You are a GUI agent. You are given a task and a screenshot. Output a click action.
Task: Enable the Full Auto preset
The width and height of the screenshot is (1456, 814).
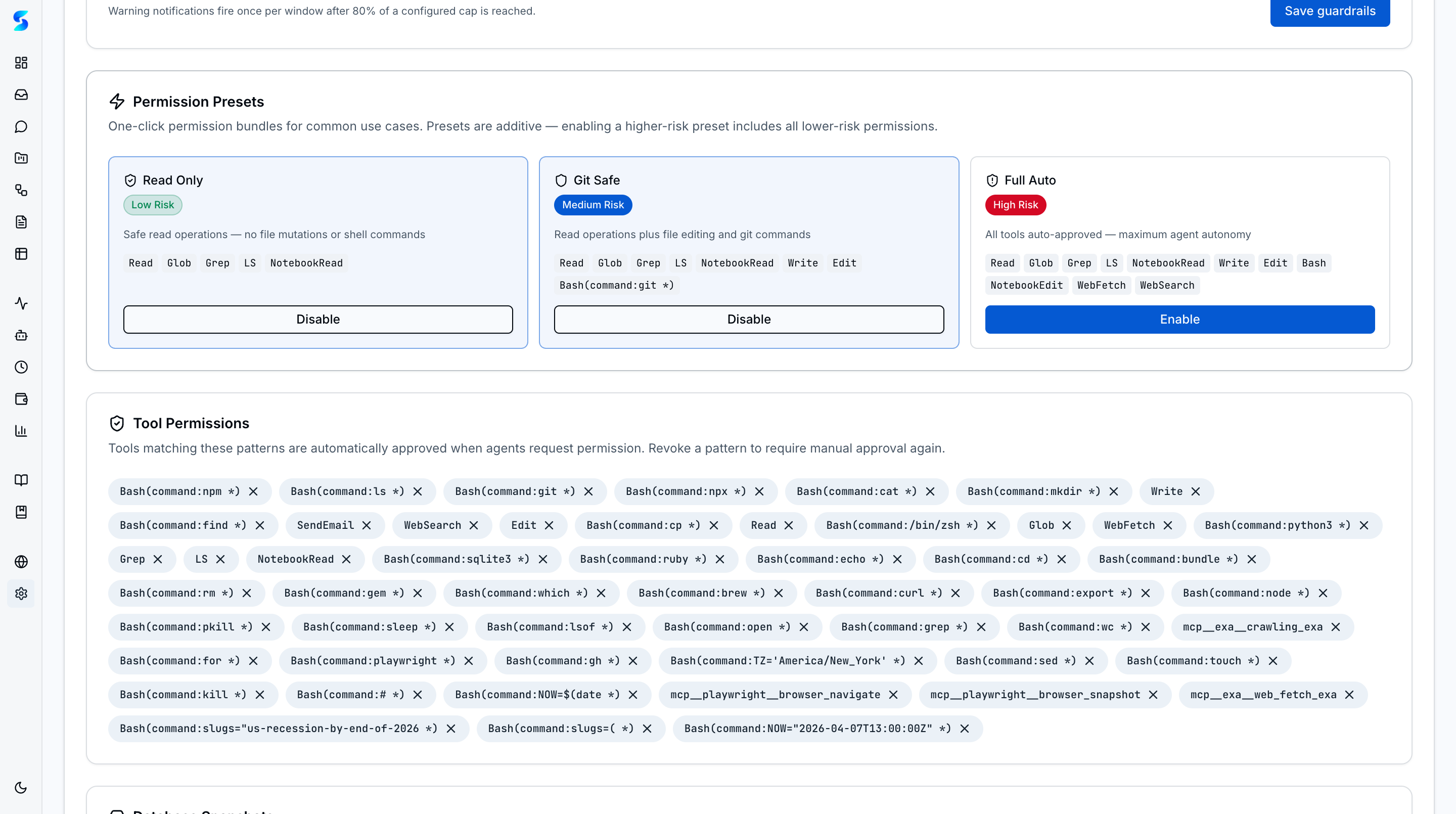click(1179, 319)
